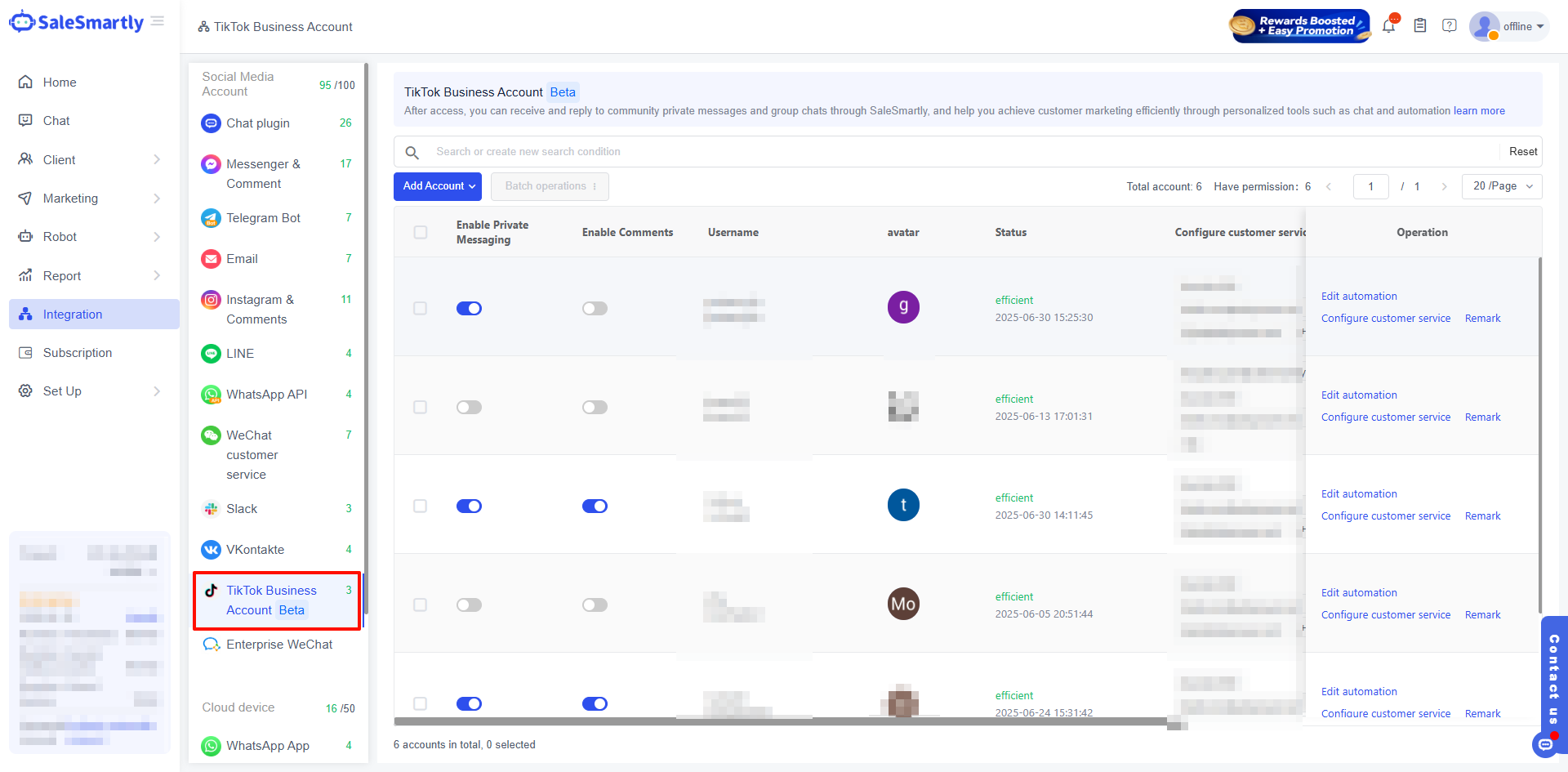Click the search magnifier icon

(x=412, y=152)
